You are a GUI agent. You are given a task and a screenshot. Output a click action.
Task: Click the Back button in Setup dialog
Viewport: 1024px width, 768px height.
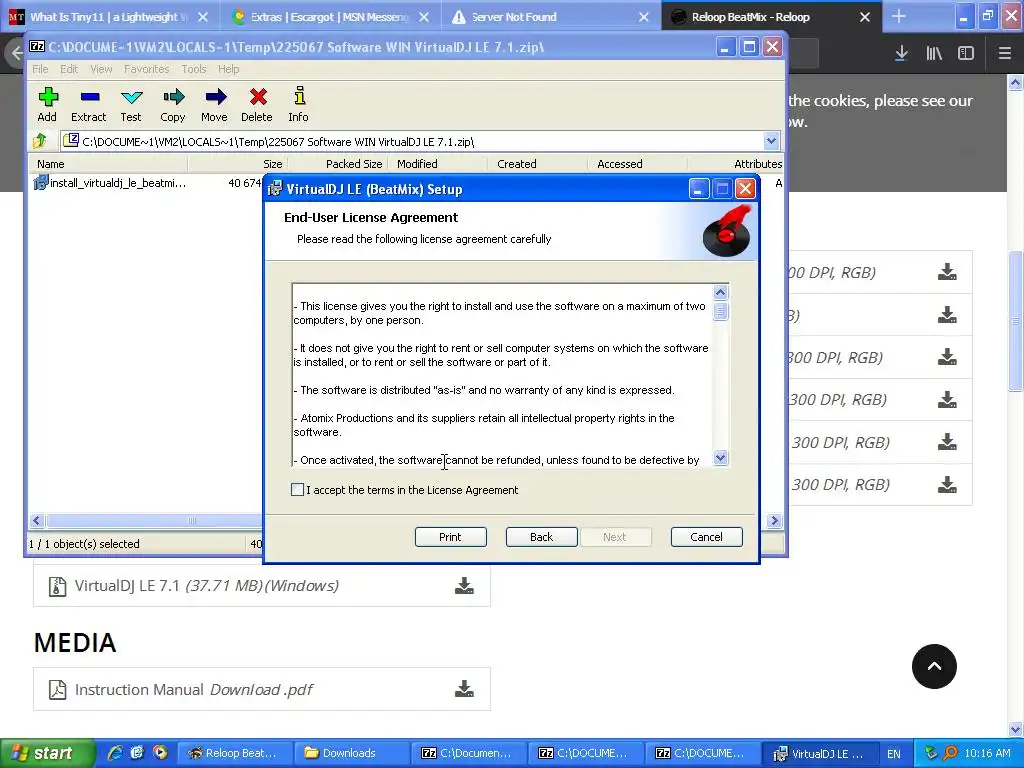click(x=541, y=537)
